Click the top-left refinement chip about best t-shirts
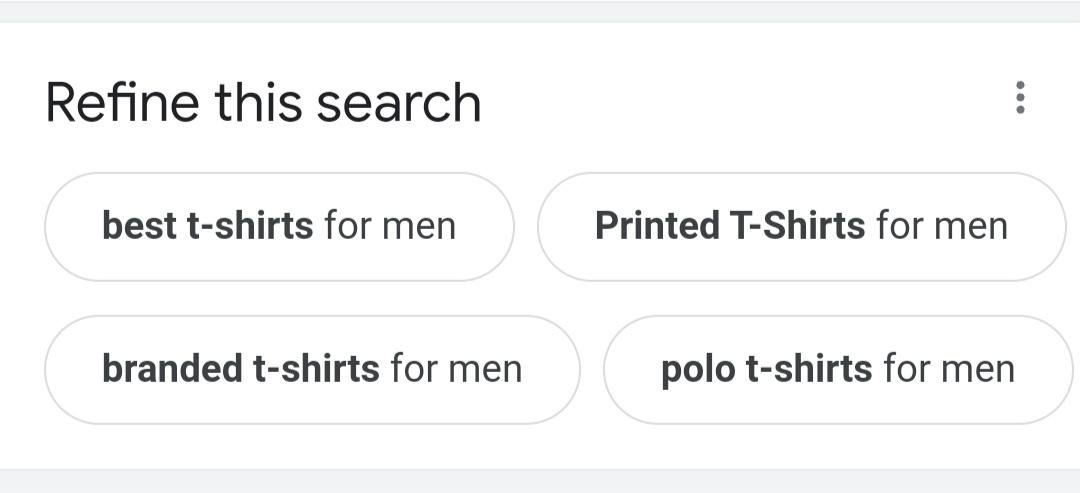This screenshot has width=1080, height=493. (279, 226)
